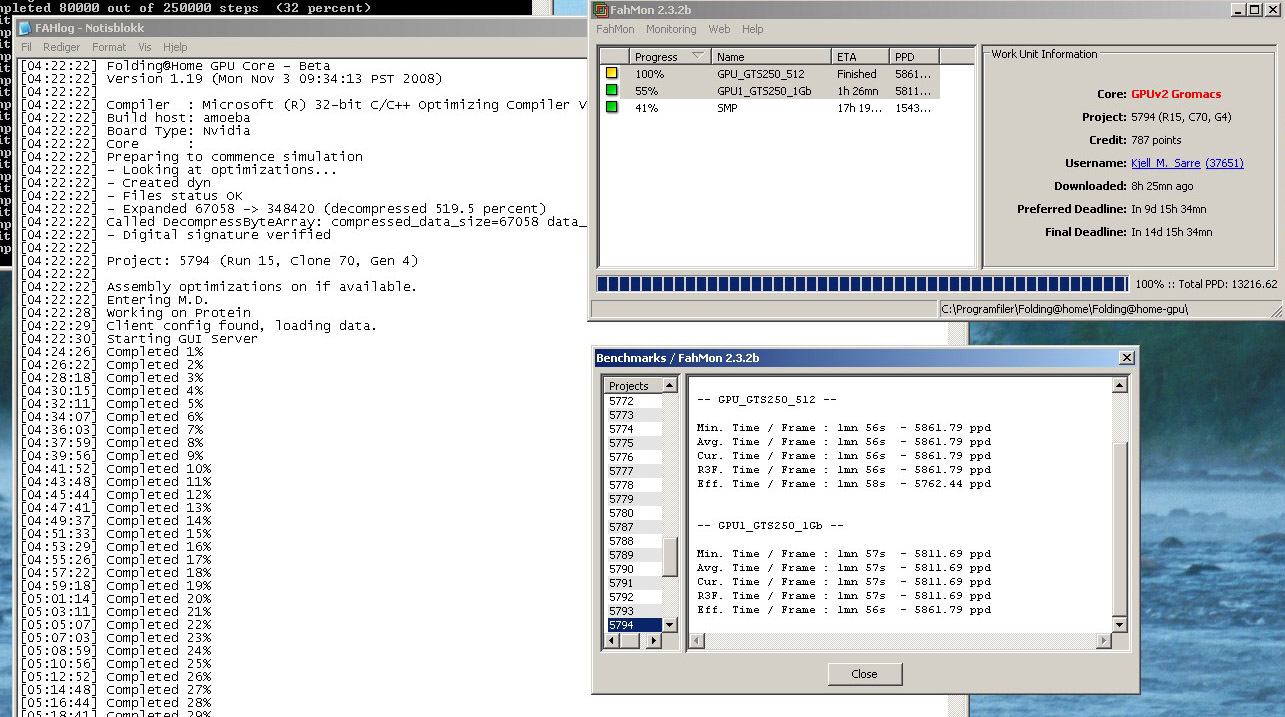Select project 5792 in Projects list
The height and width of the screenshot is (717, 1285).
(x=632, y=597)
